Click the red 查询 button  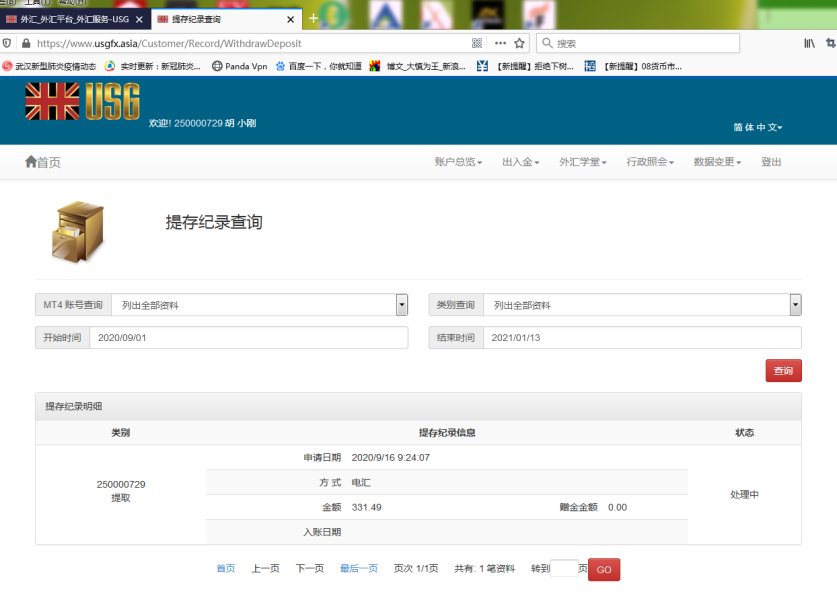pyautogui.click(x=783, y=371)
